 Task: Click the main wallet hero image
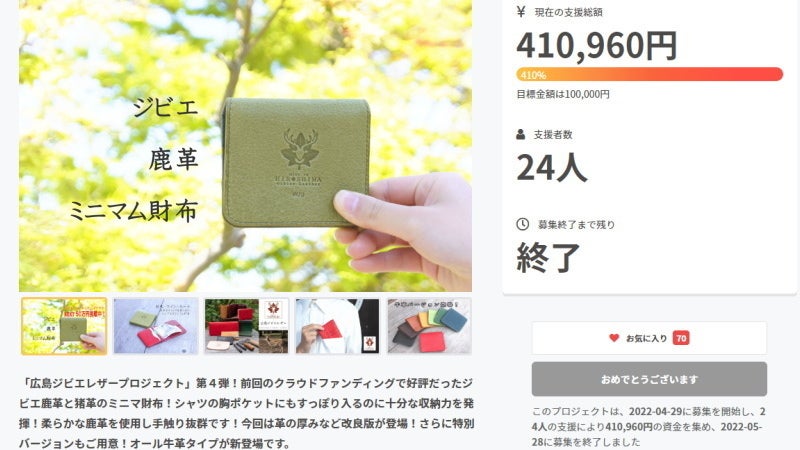(x=245, y=145)
